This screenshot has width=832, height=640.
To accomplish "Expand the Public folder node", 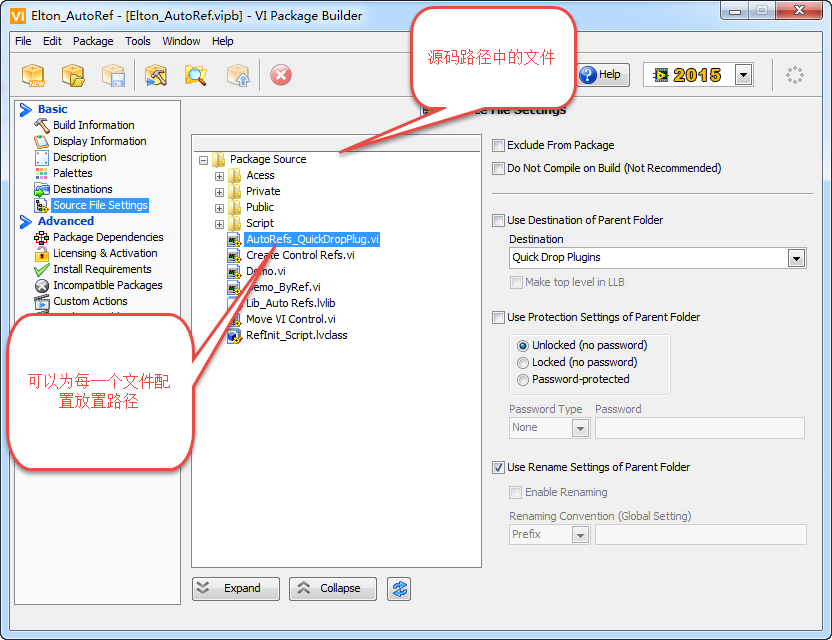I will 219,208.
